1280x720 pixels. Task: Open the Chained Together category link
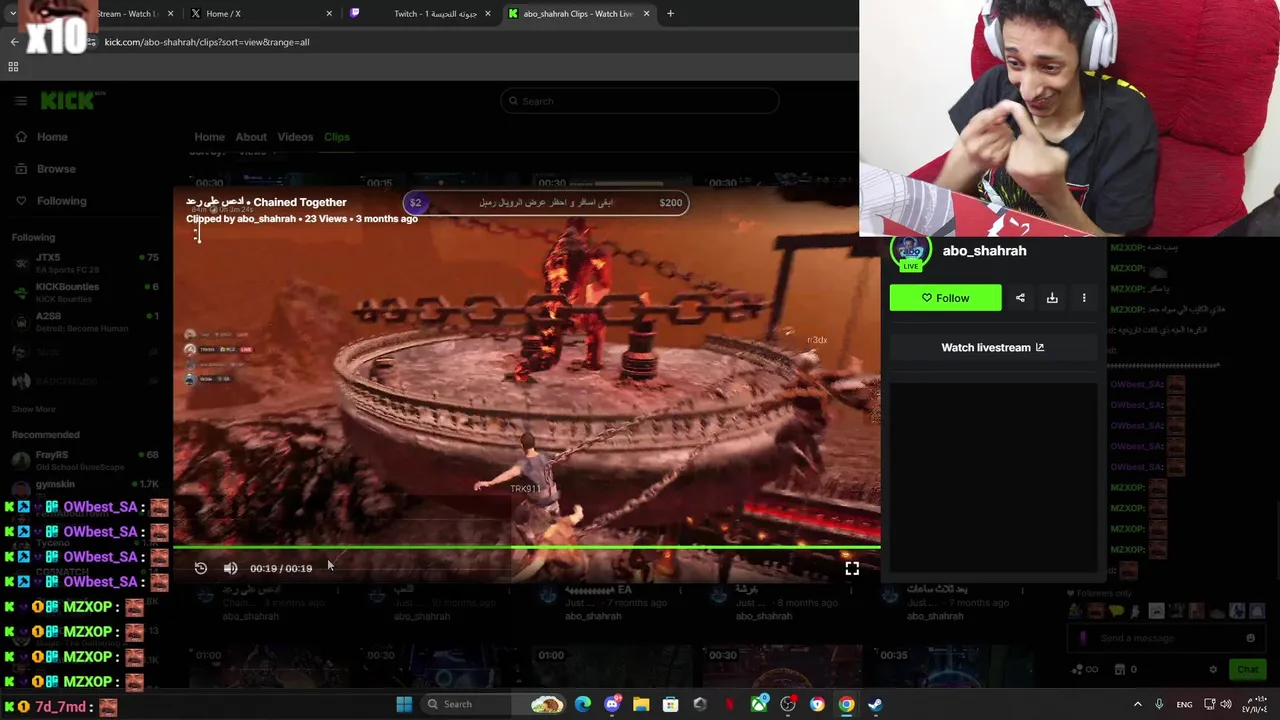point(300,202)
